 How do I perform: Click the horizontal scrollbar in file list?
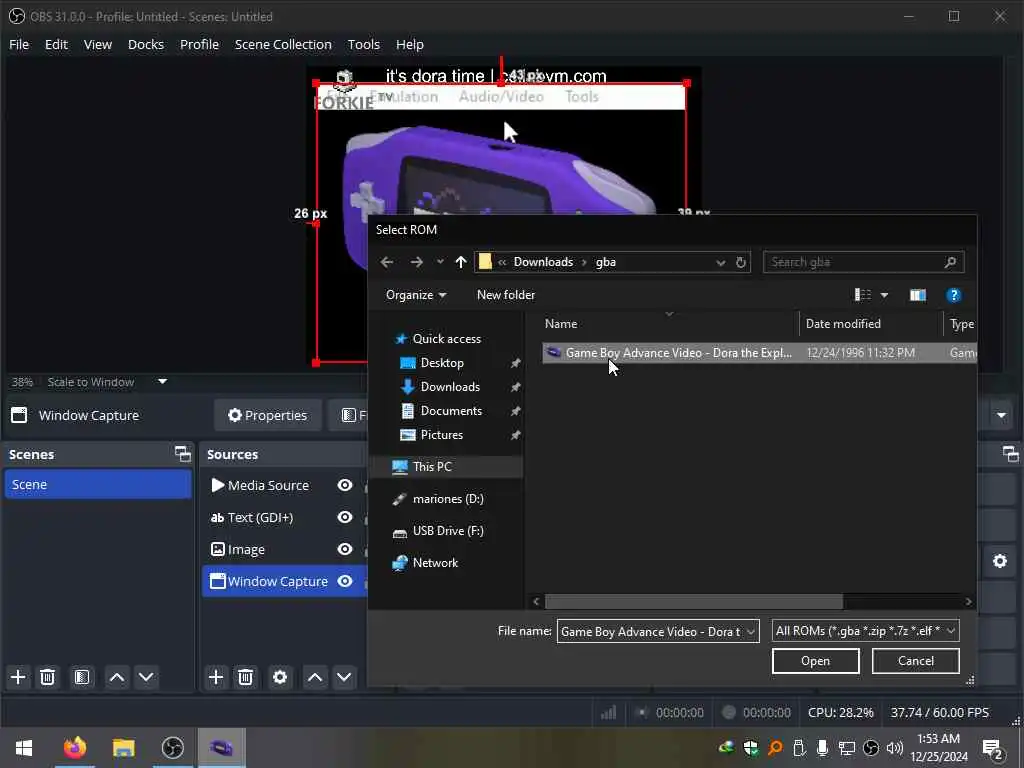coord(694,601)
